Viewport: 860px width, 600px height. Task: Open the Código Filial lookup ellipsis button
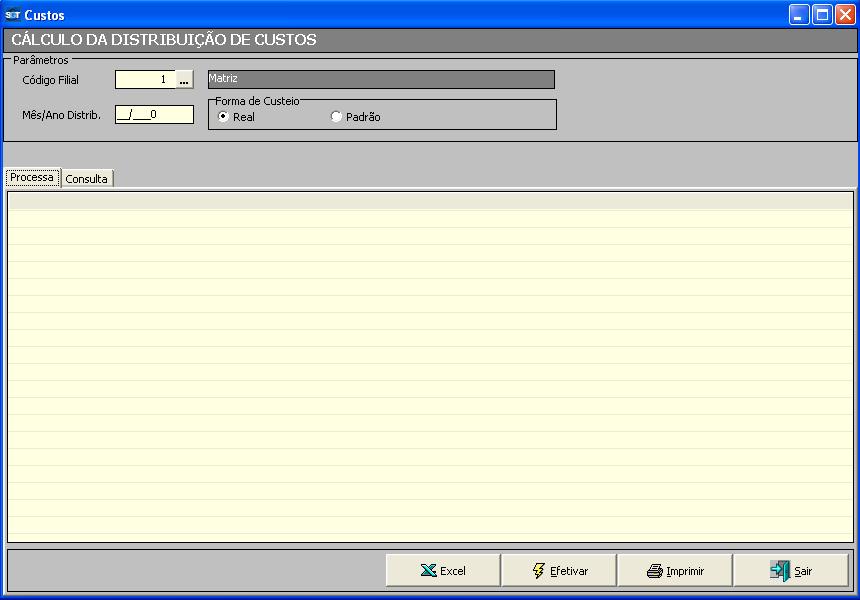(x=184, y=80)
